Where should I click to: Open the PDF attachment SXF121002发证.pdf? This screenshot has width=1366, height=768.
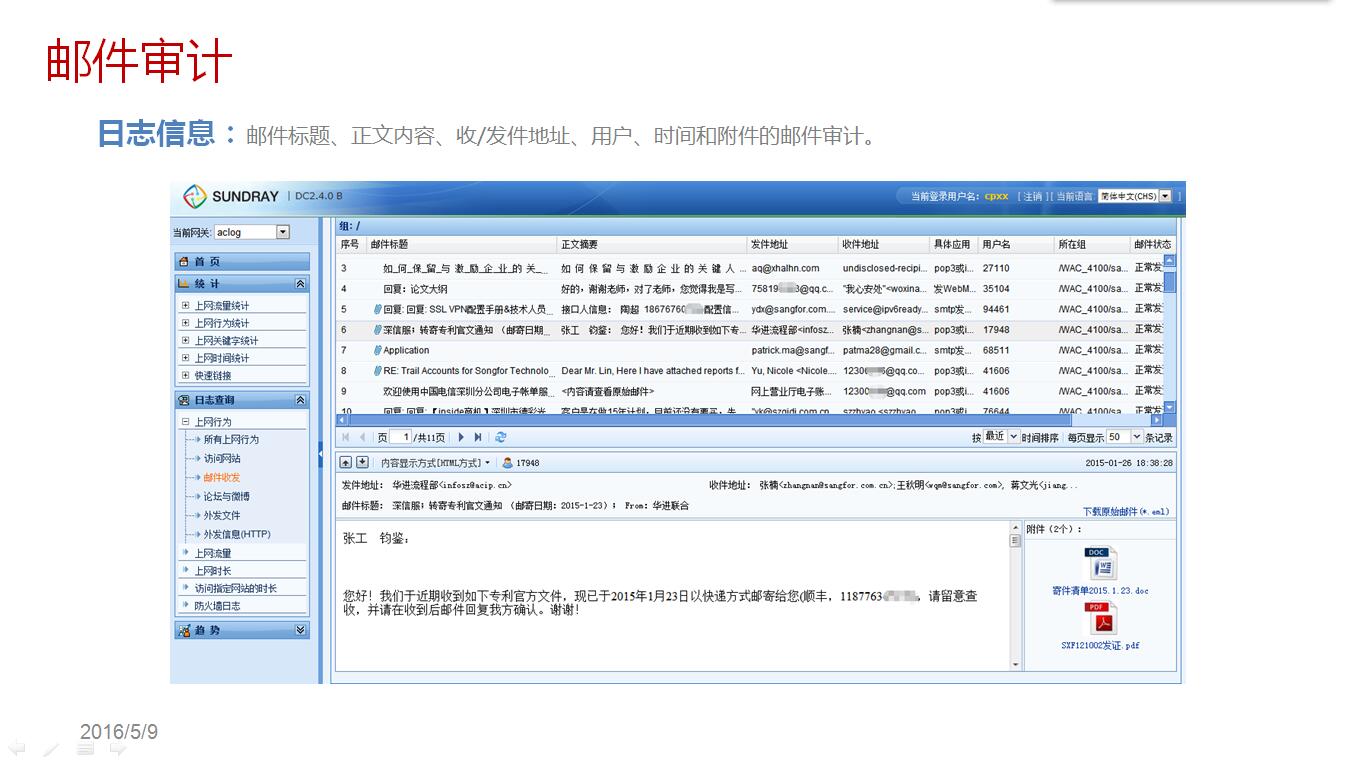pos(1100,620)
